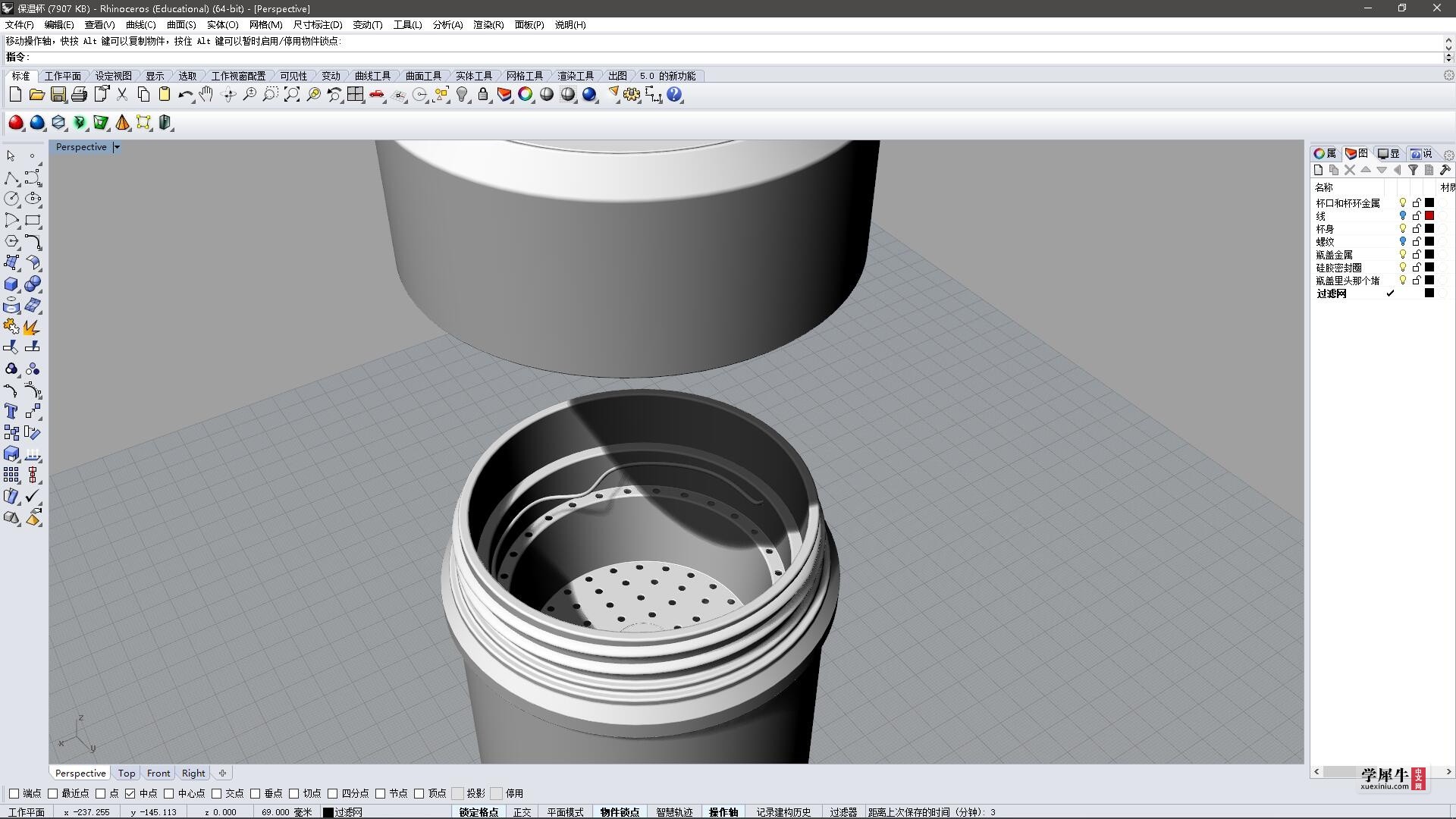Click the light bulb hide-objects icon
Viewport: 1456px width, 819px height.
462,95
